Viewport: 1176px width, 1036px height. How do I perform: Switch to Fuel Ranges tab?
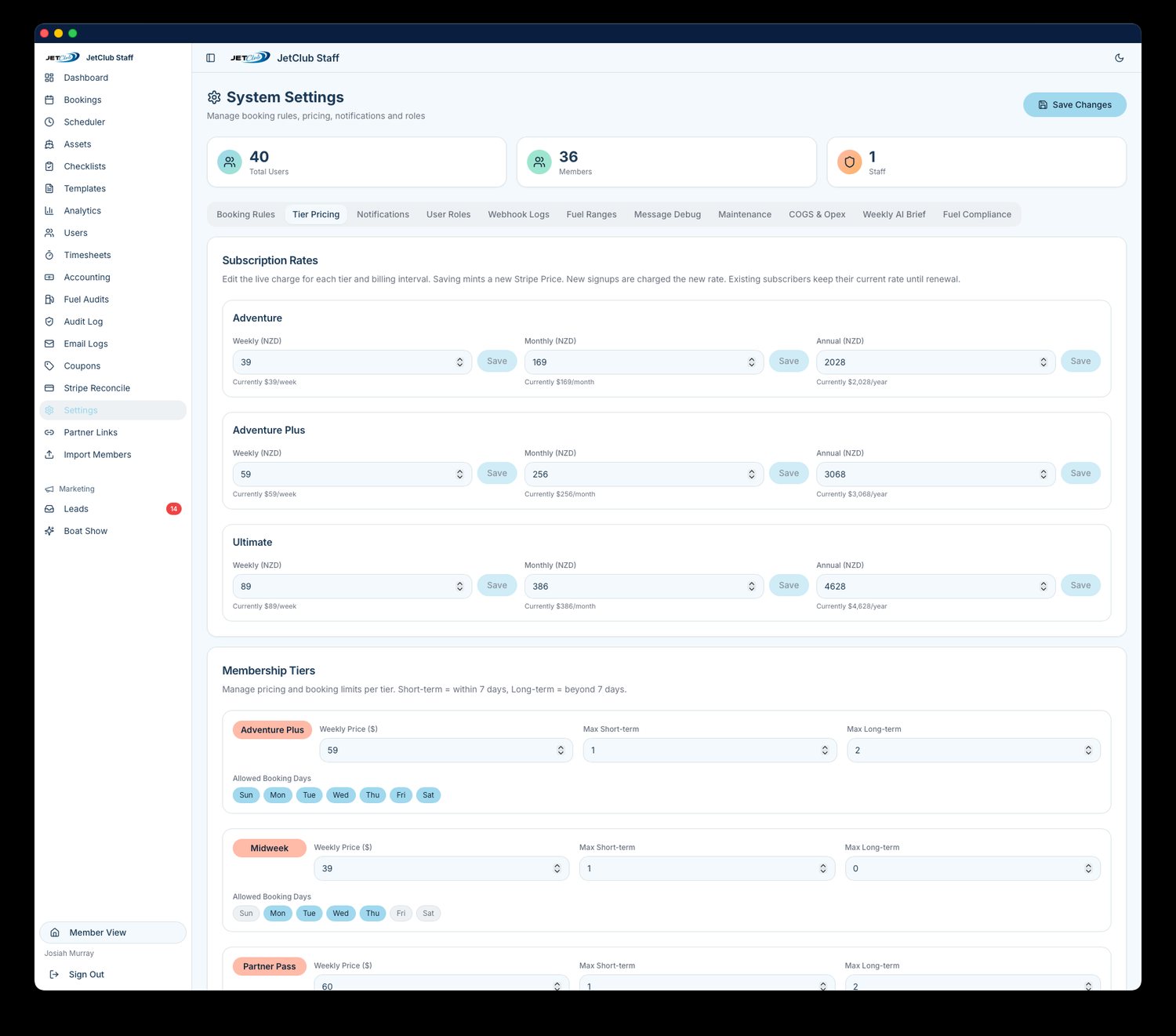coord(591,215)
